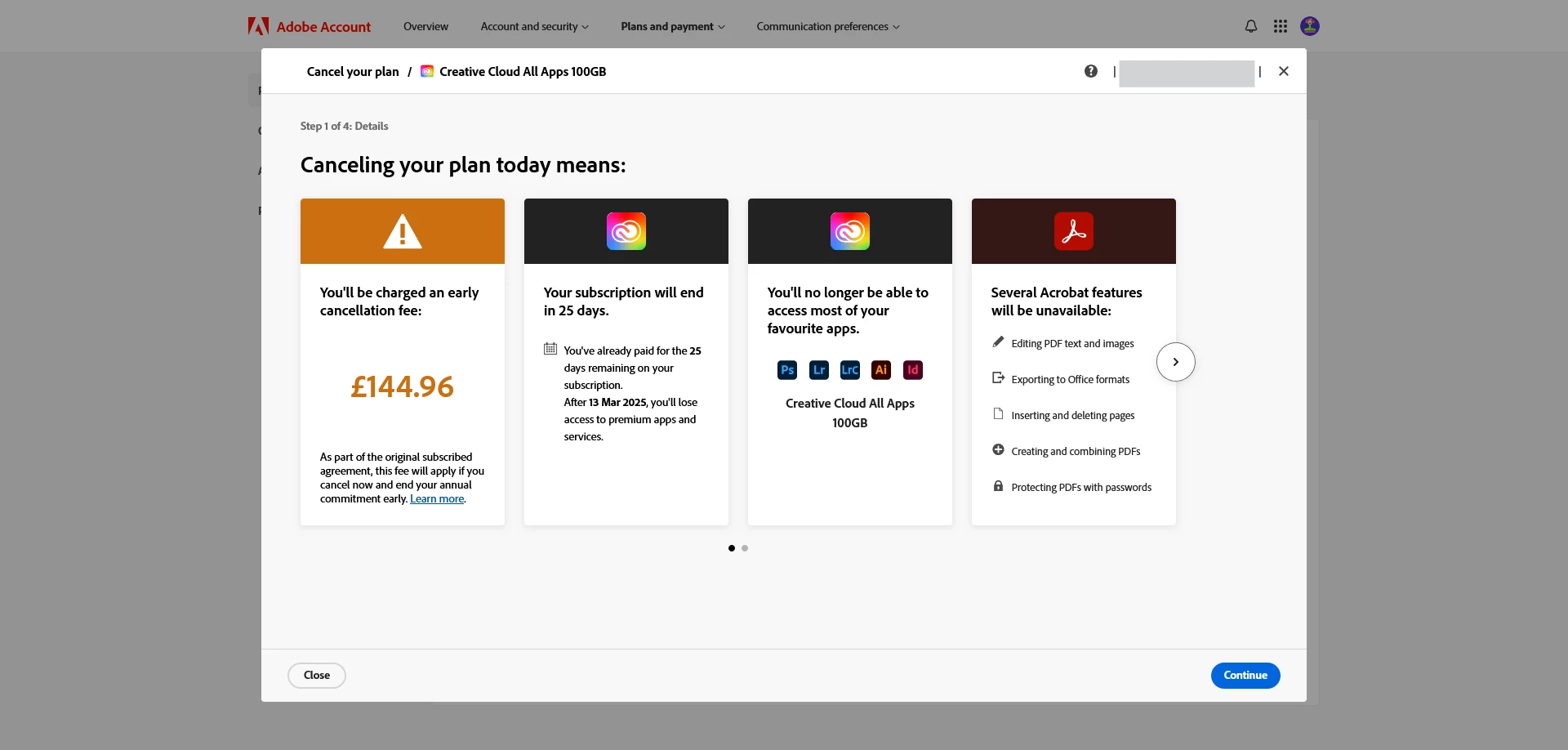Open the user profile avatar

point(1309,26)
